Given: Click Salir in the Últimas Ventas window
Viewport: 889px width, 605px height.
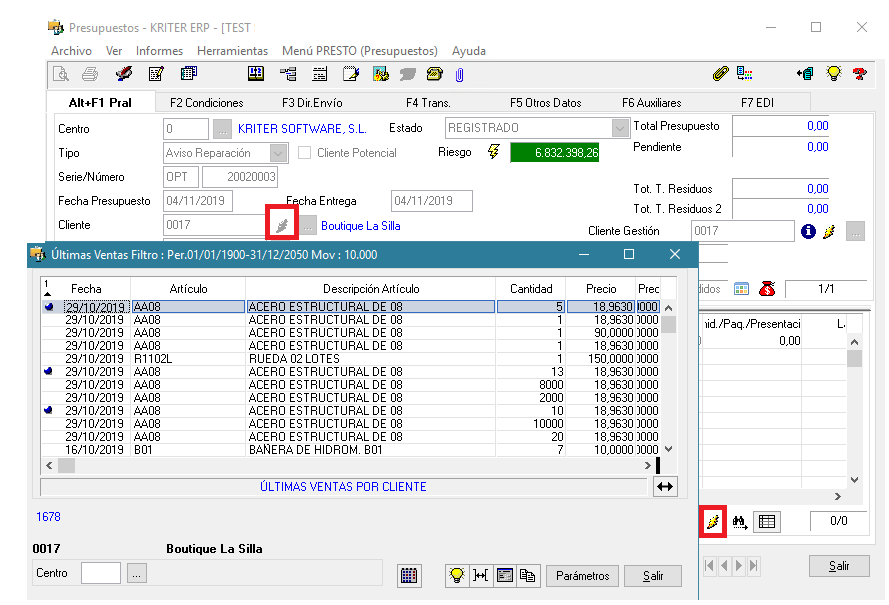Looking at the screenshot, I should click(653, 576).
